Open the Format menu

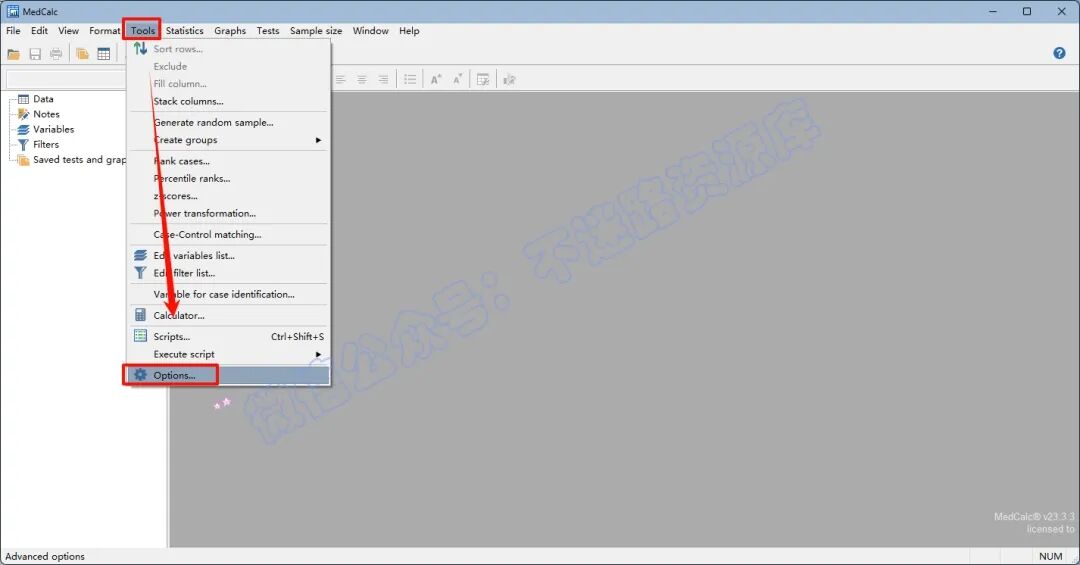[104, 30]
